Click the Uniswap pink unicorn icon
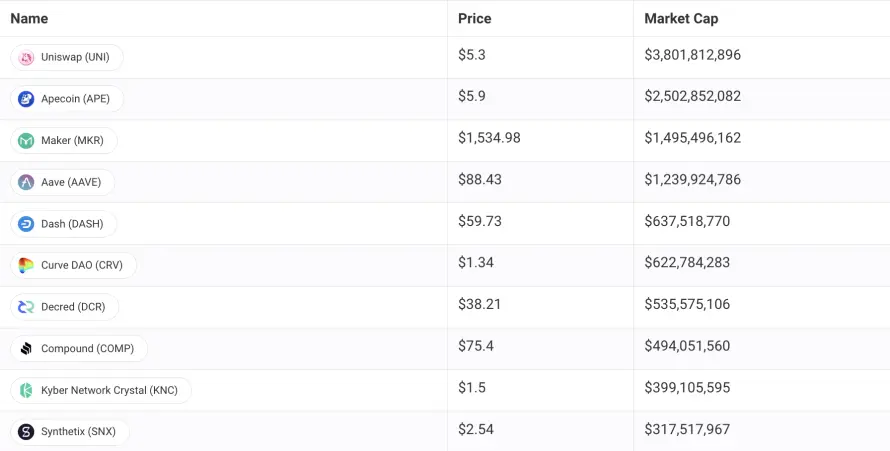This screenshot has height=451, width=890. (x=26, y=57)
